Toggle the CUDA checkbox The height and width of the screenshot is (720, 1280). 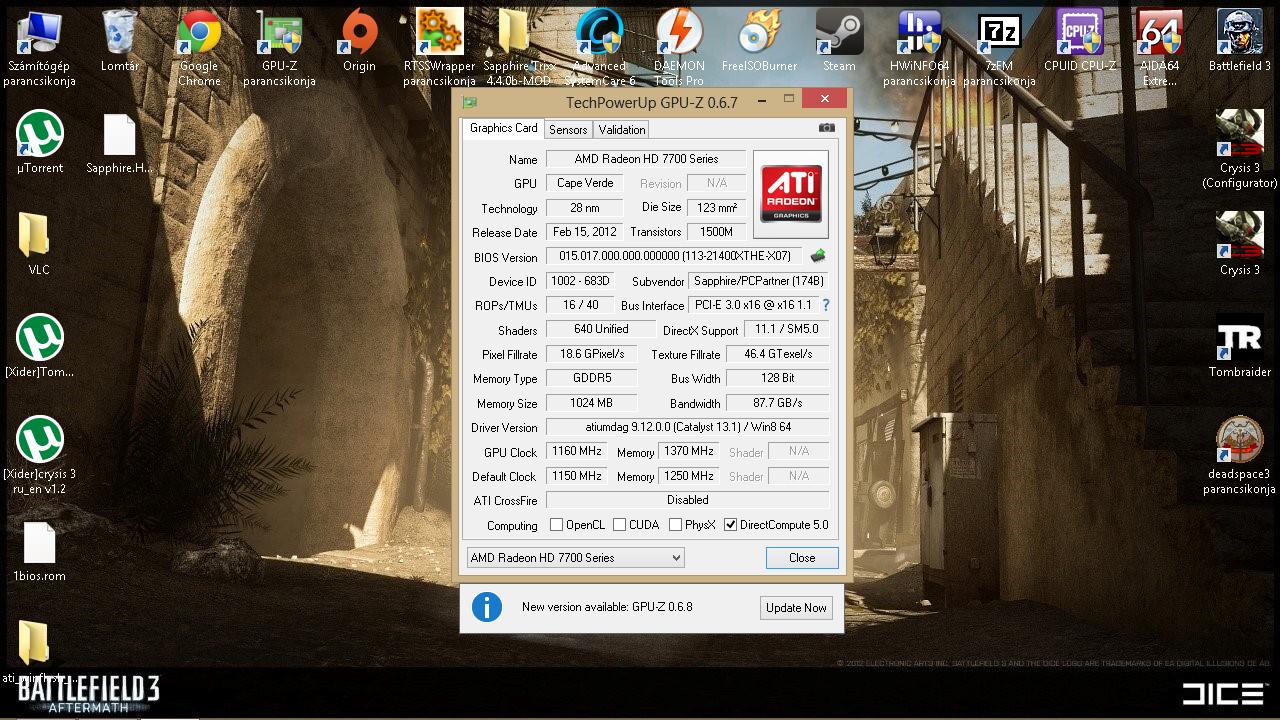point(620,525)
